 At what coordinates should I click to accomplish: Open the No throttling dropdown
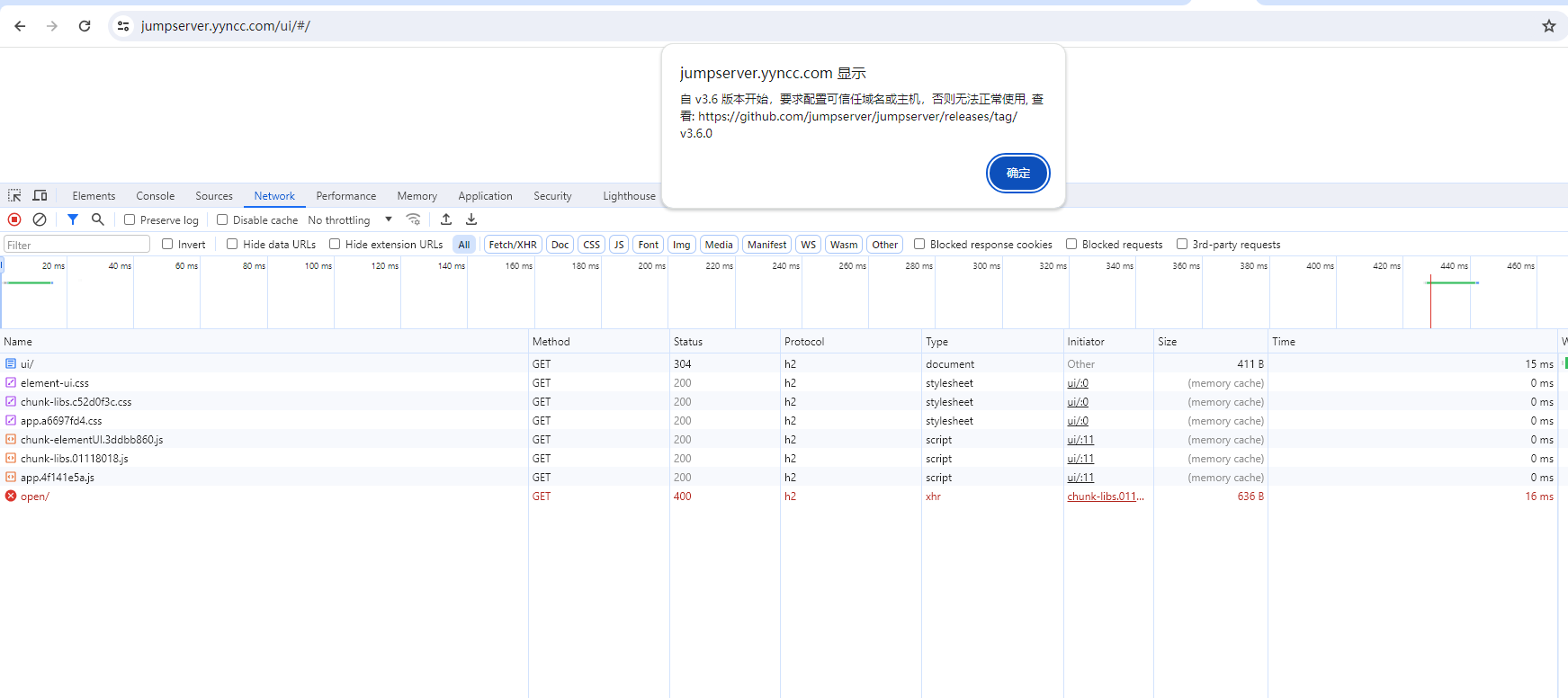350,219
